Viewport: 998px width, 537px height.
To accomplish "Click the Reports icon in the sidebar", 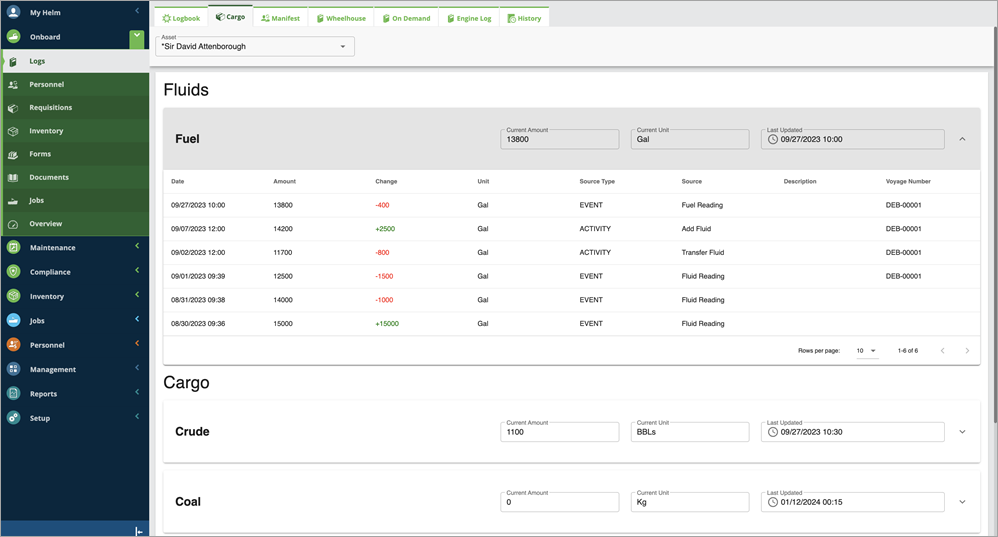I will [x=13, y=393].
